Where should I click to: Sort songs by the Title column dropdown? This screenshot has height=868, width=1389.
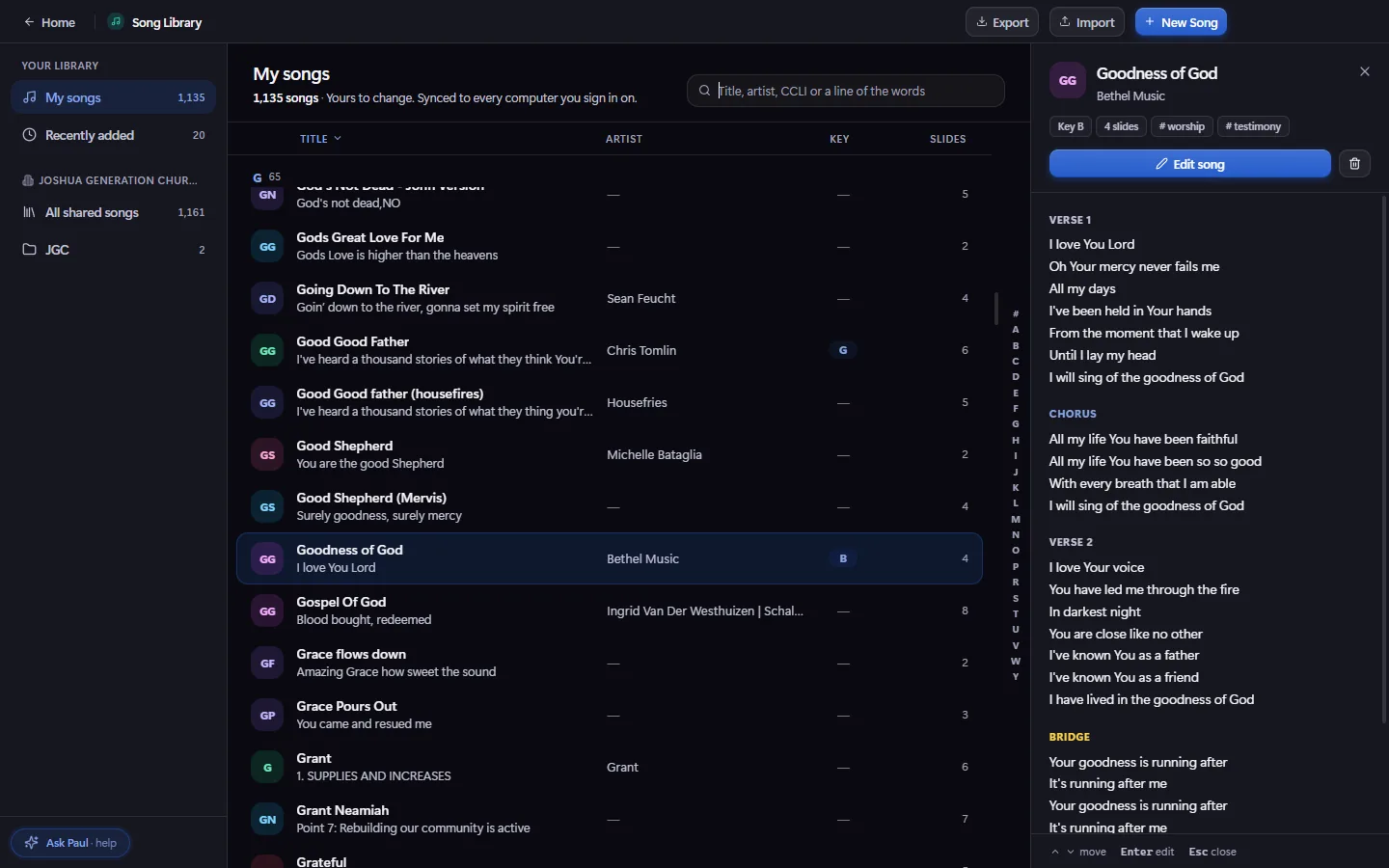320,139
